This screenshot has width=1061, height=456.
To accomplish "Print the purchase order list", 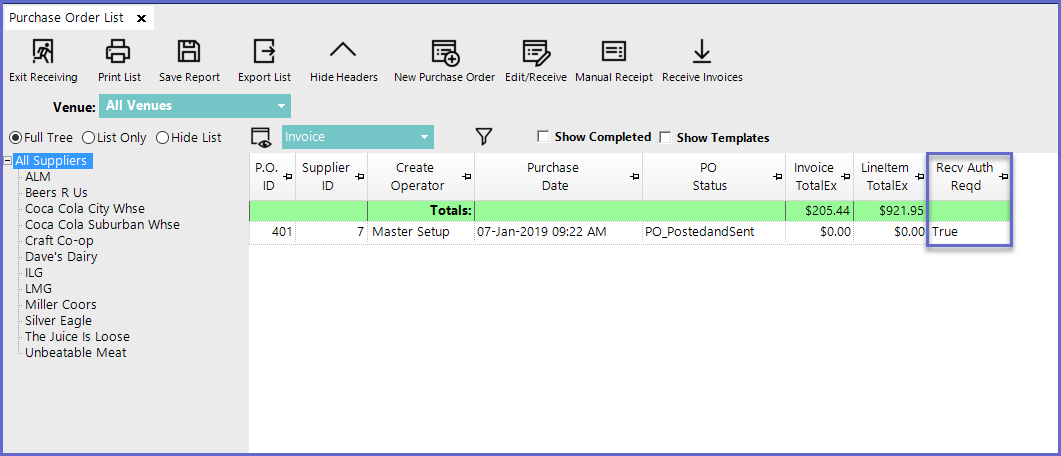I will tap(119, 52).
